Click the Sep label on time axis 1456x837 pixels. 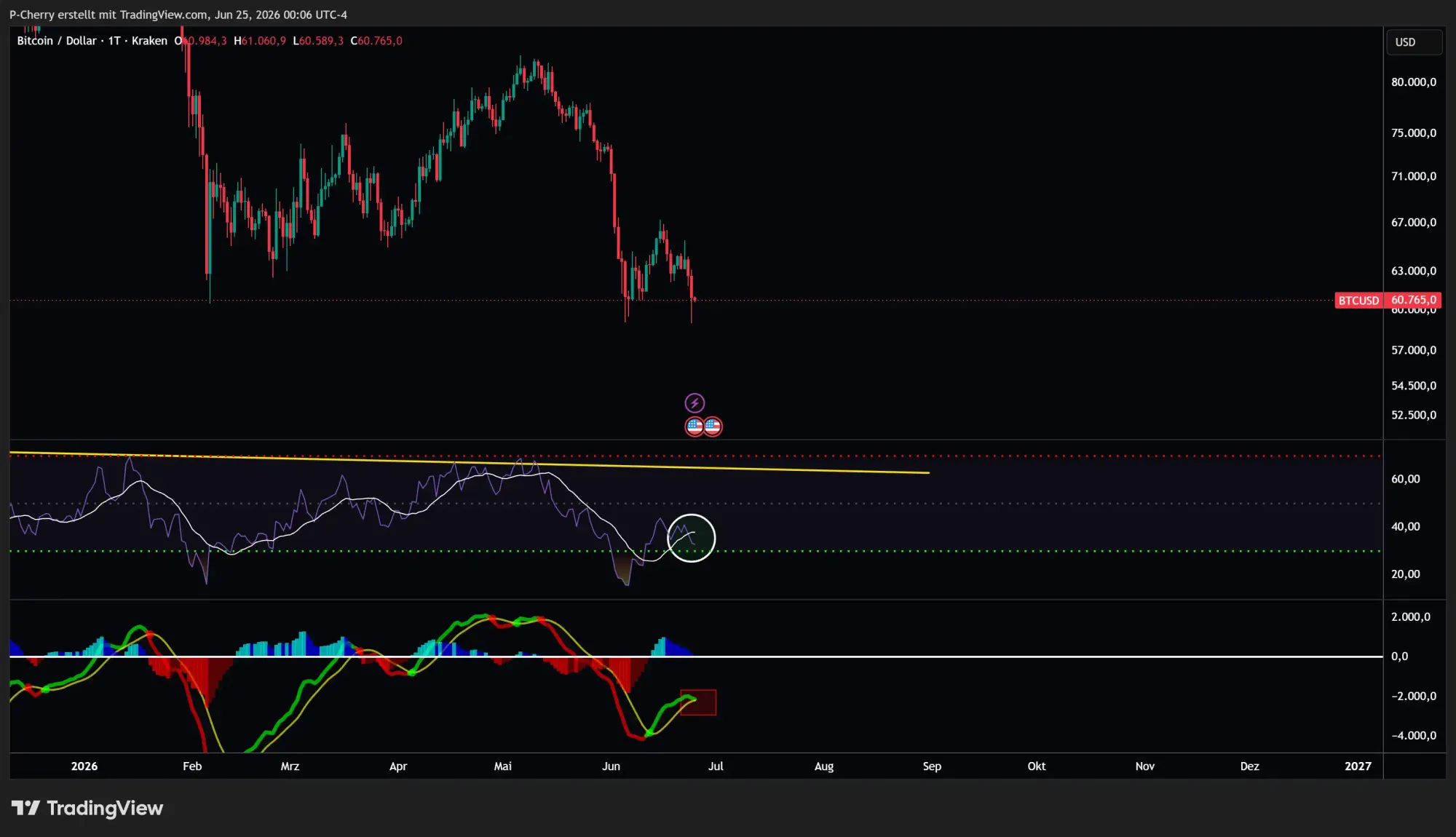pyautogui.click(x=932, y=766)
